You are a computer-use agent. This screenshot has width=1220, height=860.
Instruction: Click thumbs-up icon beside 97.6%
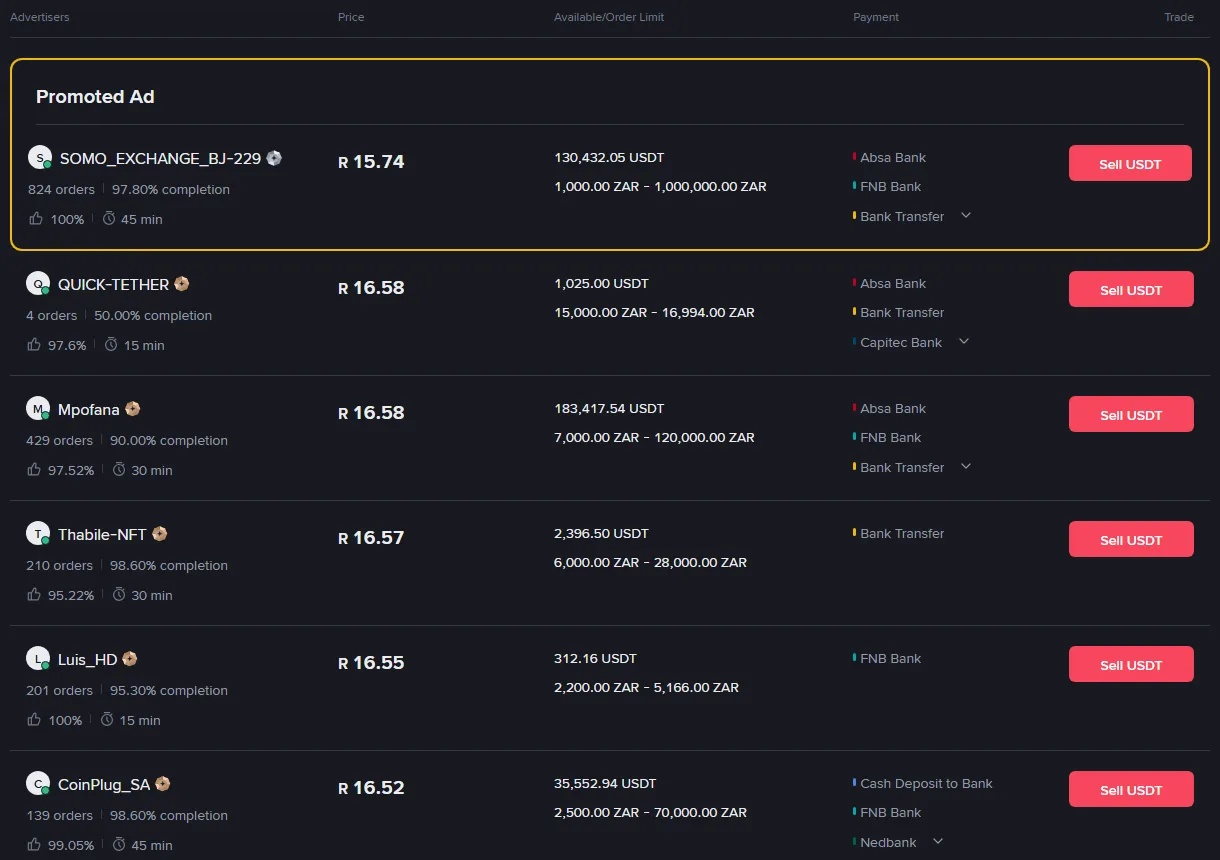click(34, 344)
